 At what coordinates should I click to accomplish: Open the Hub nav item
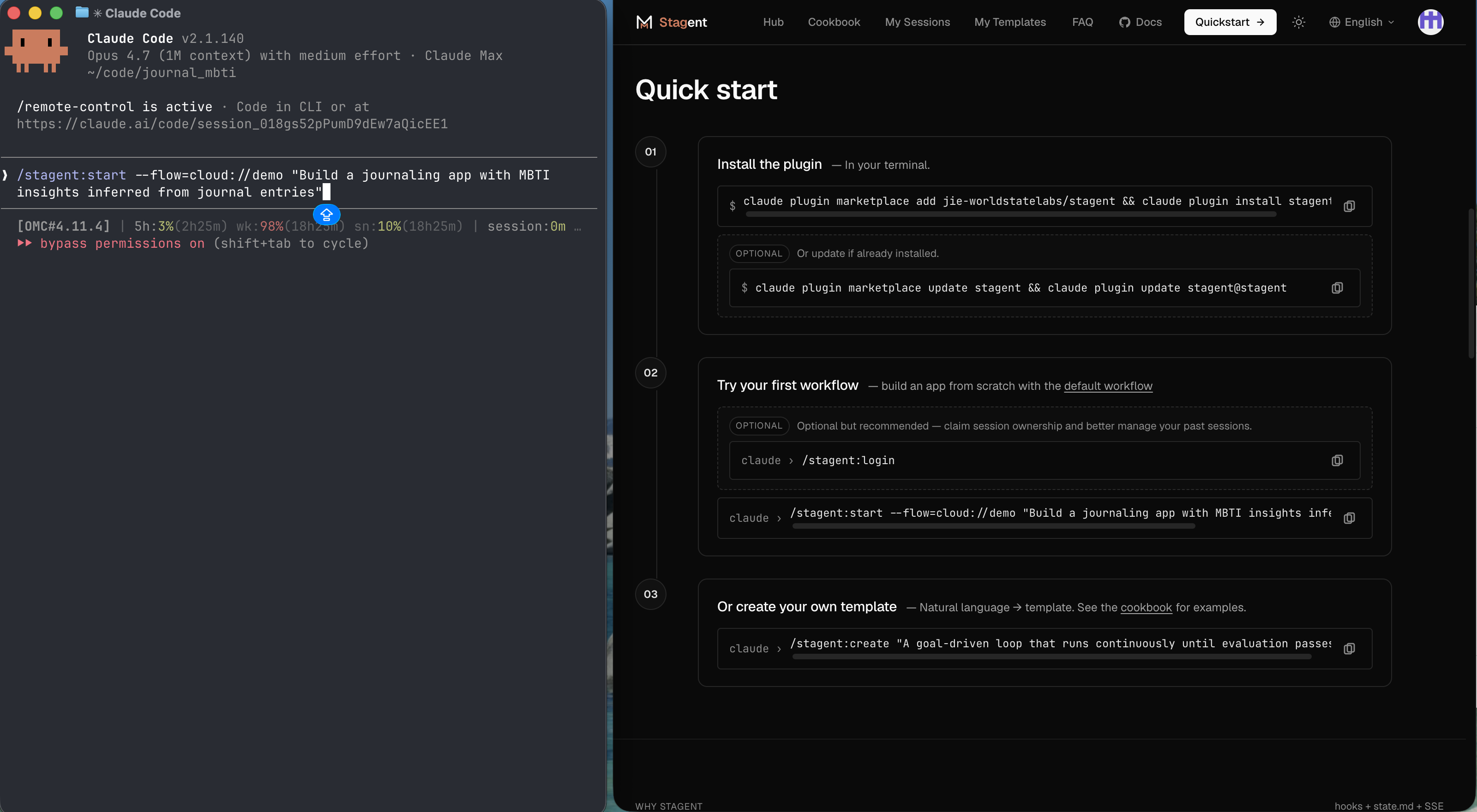tap(773, 22)
